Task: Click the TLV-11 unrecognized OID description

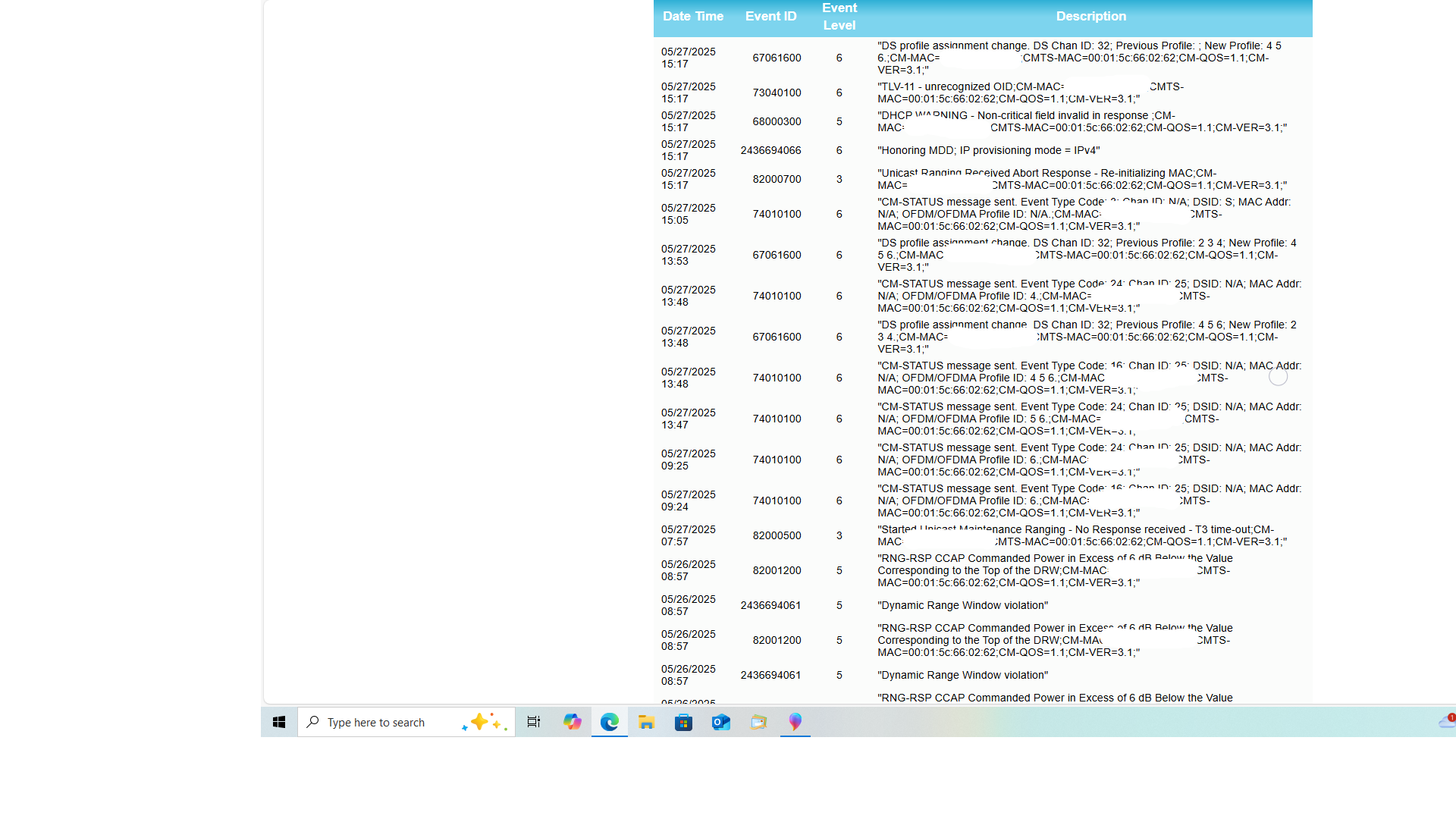Action: [1031, 93]
